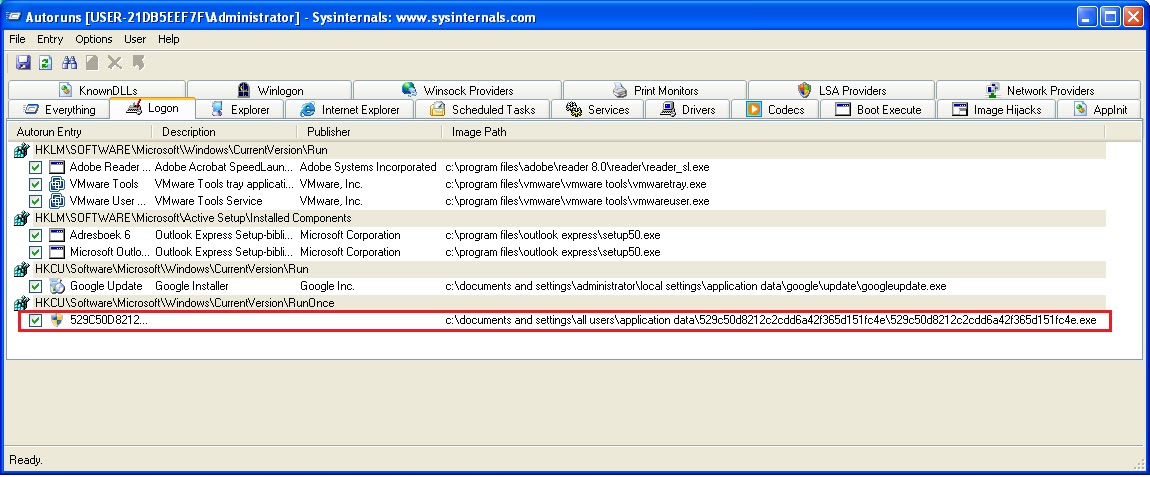Click the Adobe Reader entry icon
The image size is (1150, 477).
click(57, 167)
